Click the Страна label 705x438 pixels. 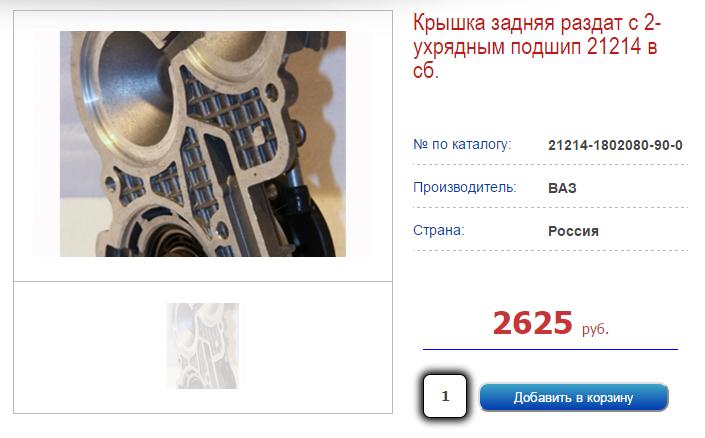point(438,230)
